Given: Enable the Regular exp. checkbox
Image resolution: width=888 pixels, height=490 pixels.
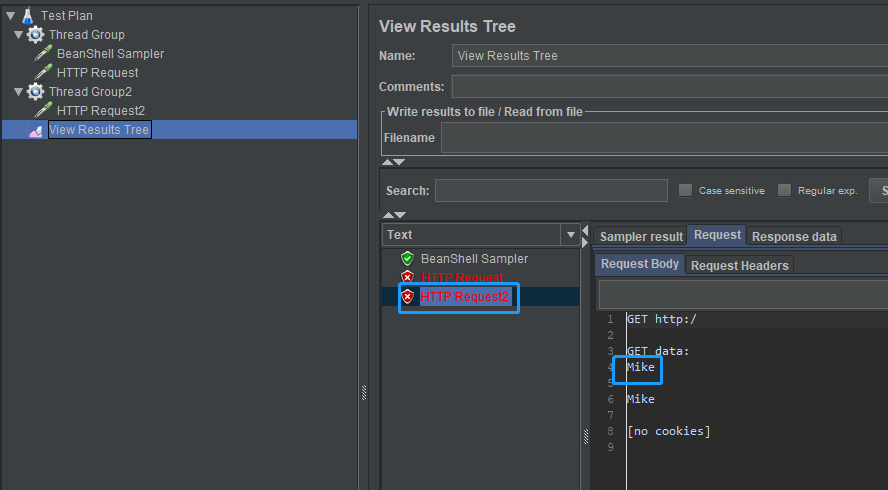Looking at the screenshot, I should (784, 190).
